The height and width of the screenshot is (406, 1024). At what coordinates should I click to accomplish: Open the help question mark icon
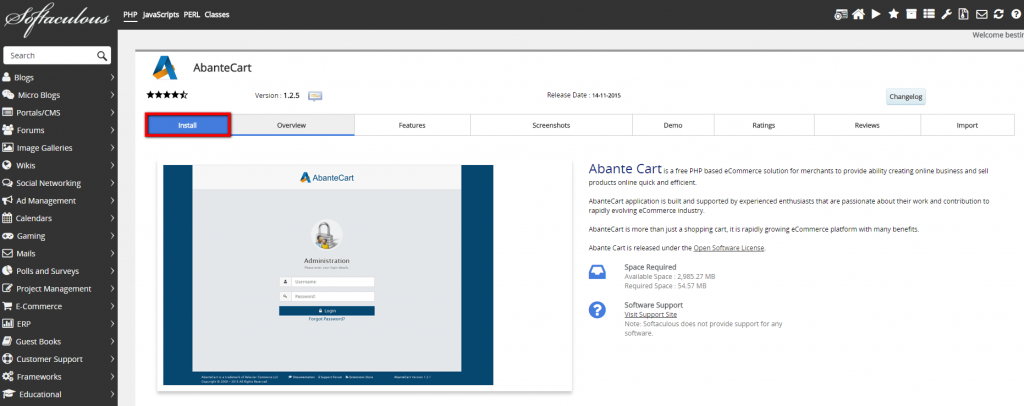tap(1016, 14)
